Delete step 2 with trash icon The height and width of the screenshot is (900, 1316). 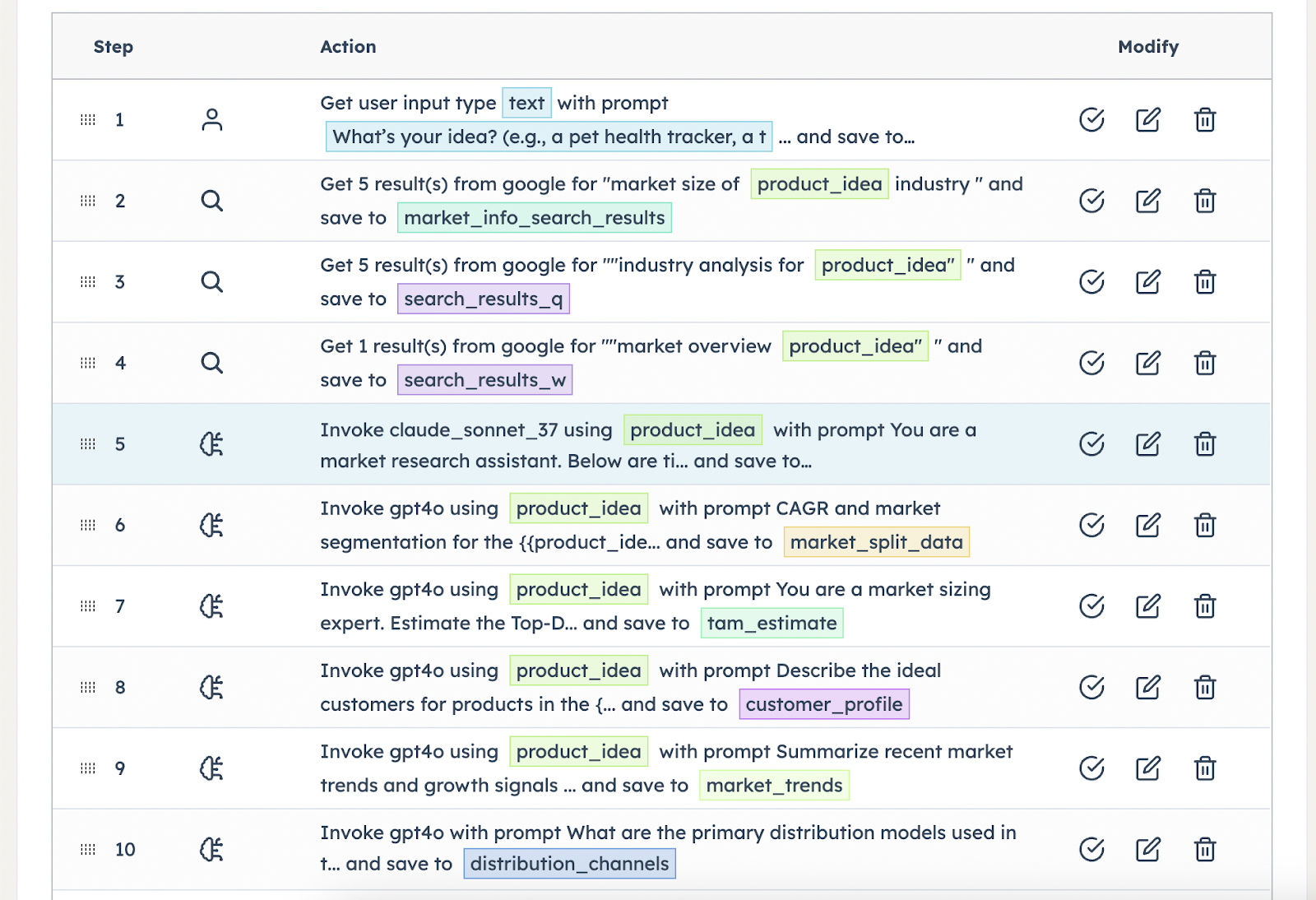1205,201
